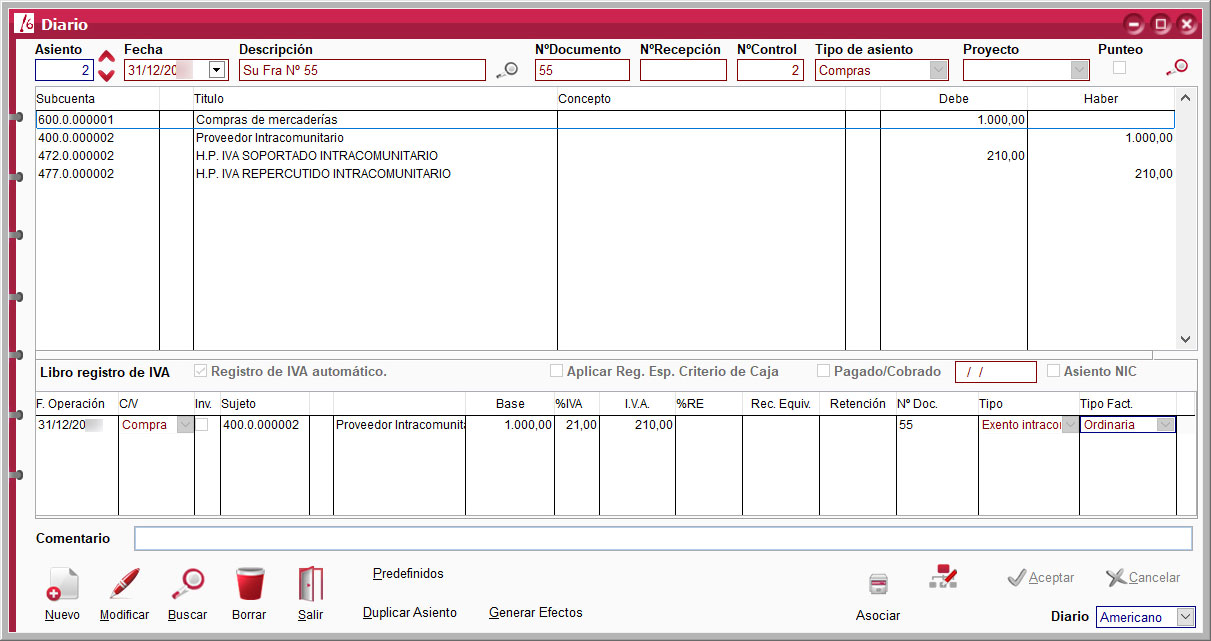Click the Haber 1.000,00 amount cell
Screen dimensions: 1211x641
pos(1101,138)
